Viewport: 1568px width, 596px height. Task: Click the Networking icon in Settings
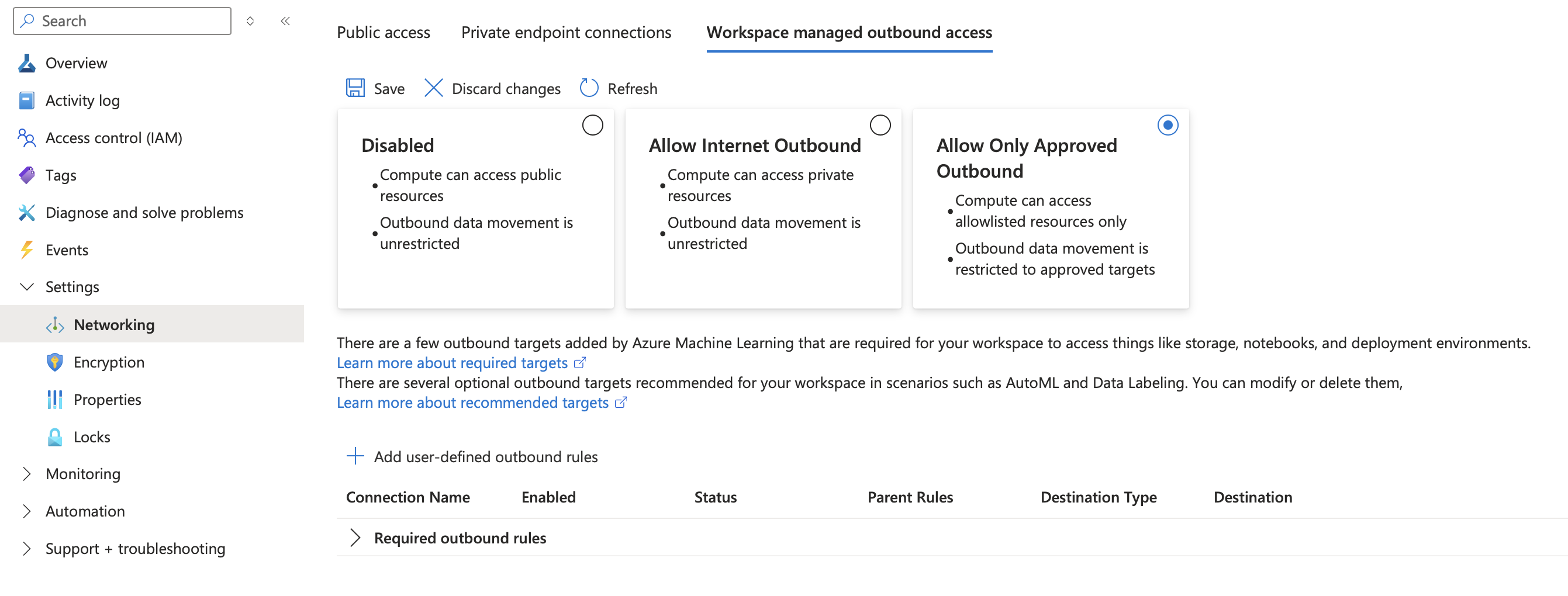(x=55, y=325)
